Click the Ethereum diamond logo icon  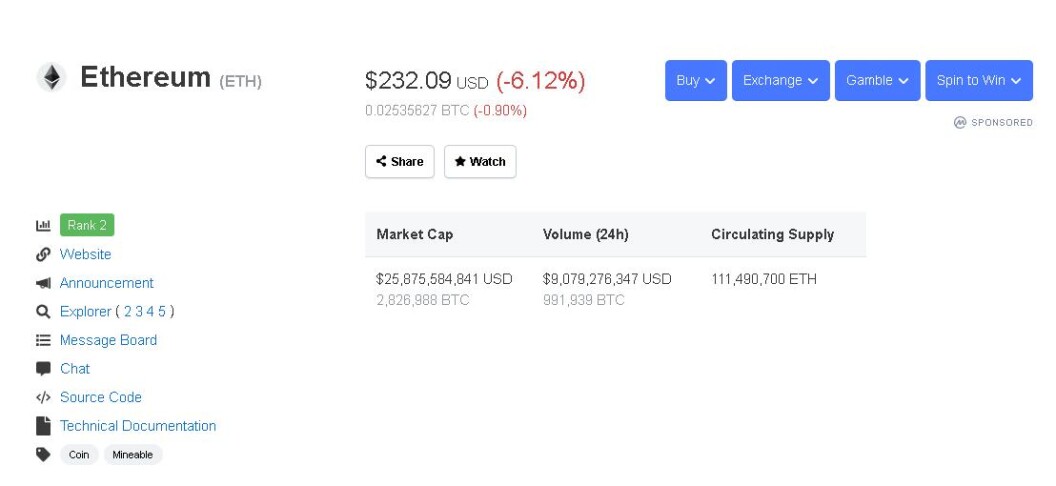tap(51, 77)
